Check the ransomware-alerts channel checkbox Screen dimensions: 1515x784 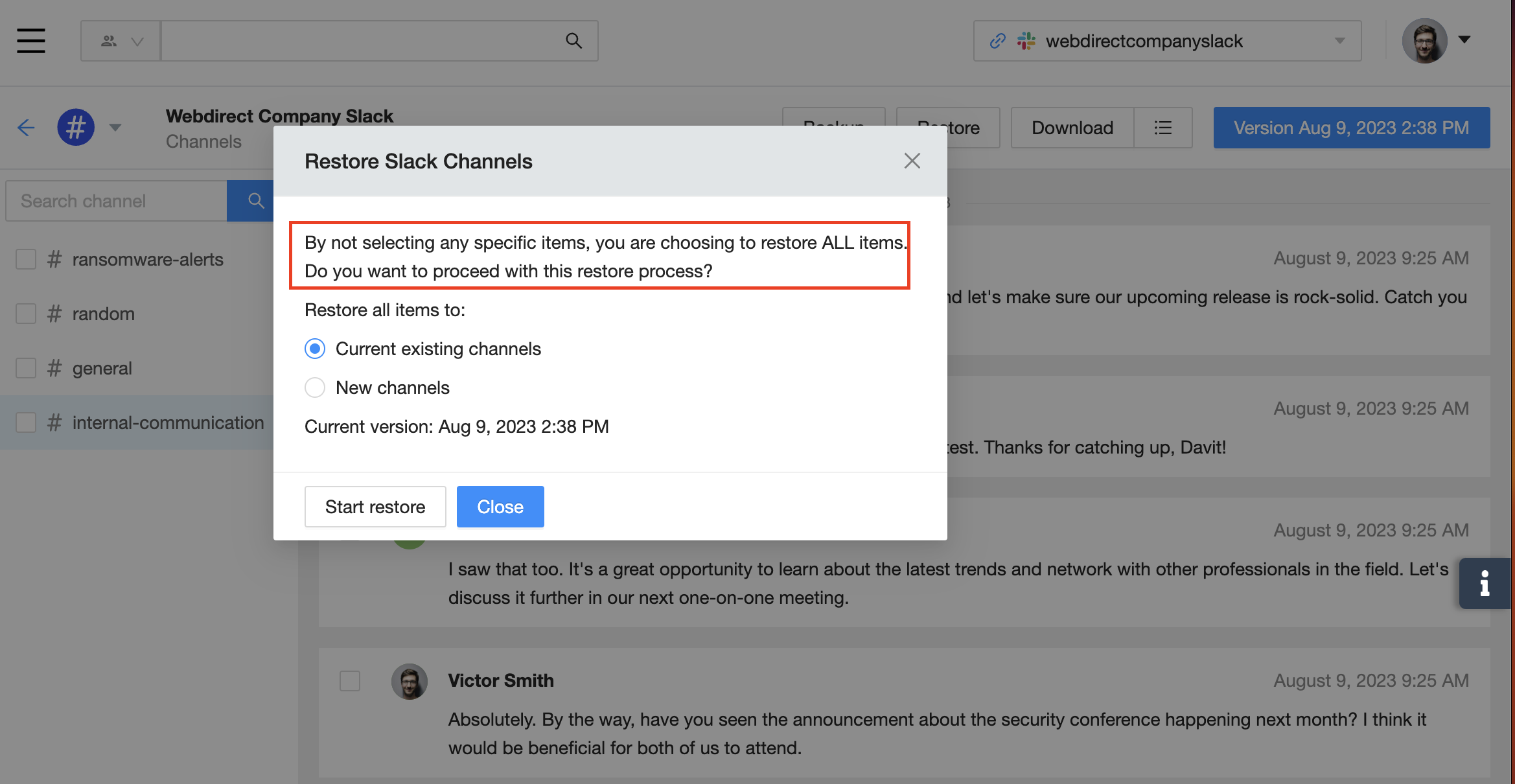26,259
